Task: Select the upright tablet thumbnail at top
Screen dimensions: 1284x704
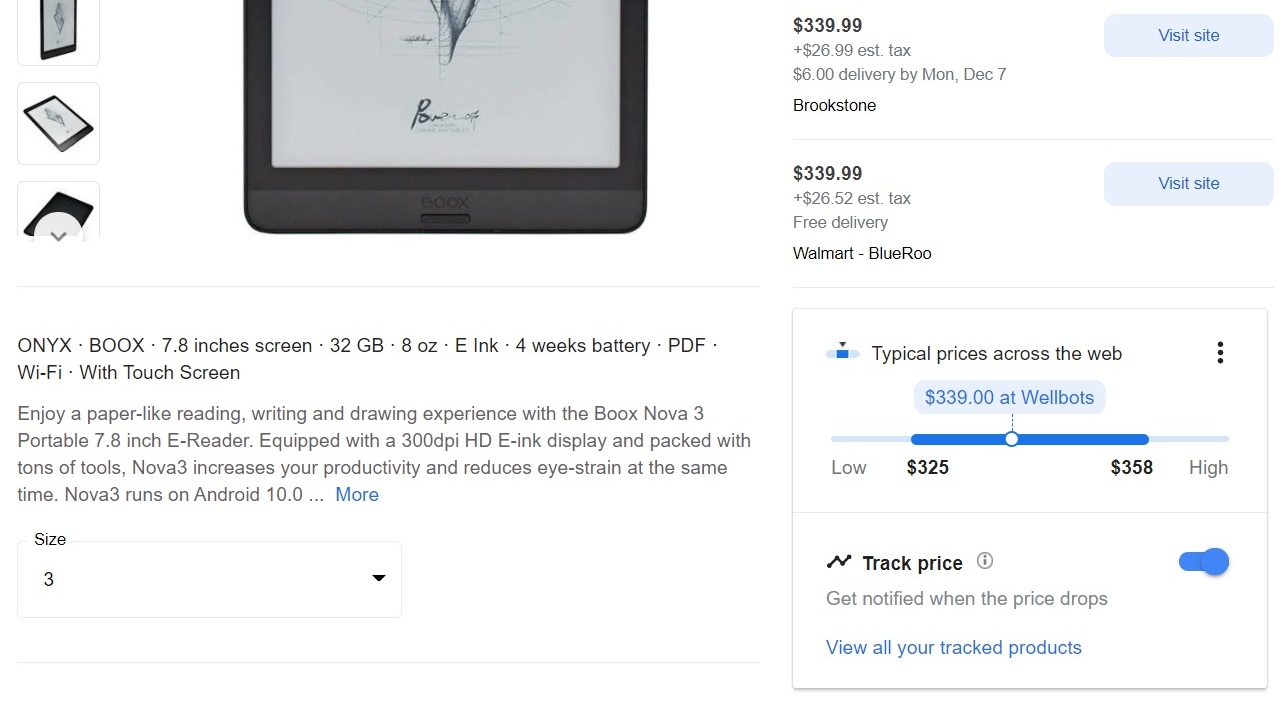Action: [58, 30]
